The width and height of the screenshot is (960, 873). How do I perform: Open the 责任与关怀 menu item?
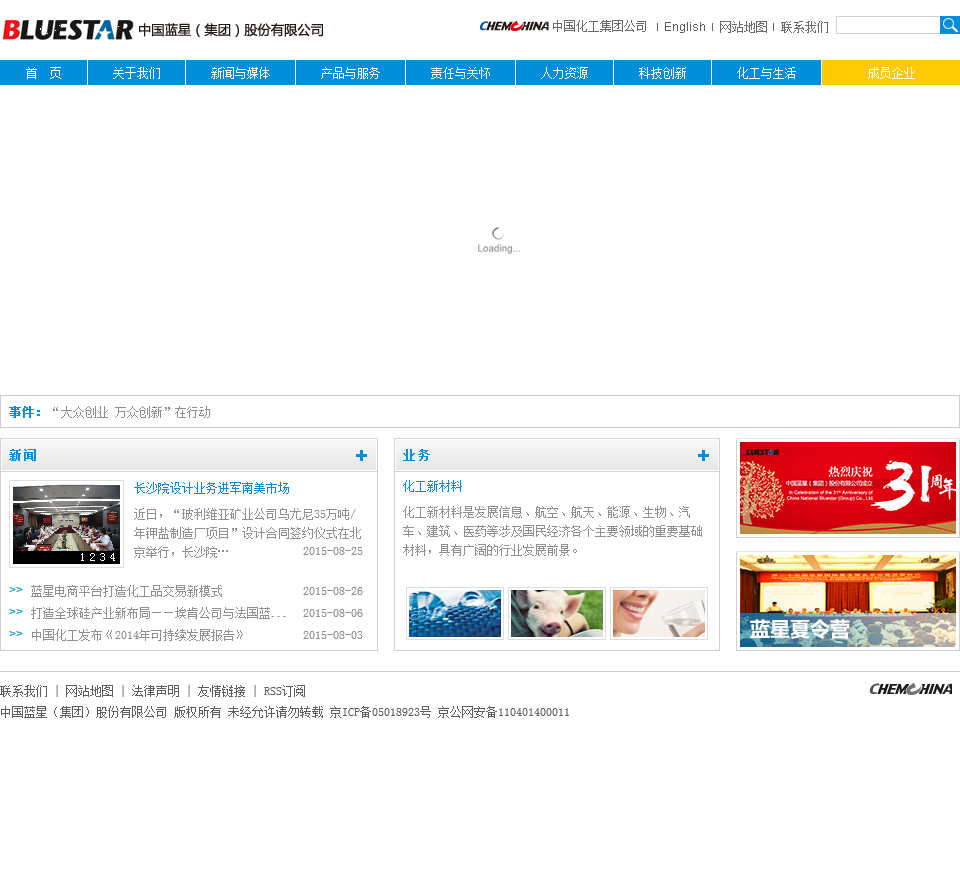[x=460, y=73]
